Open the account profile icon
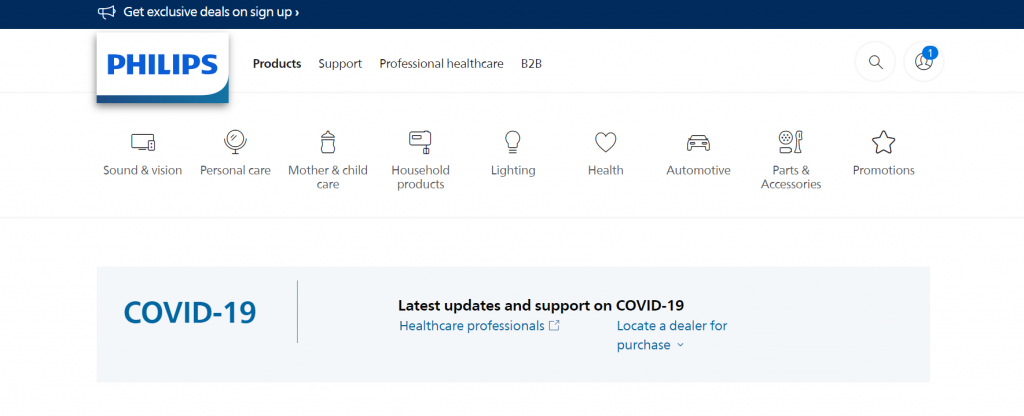This screenshot has width=1024, height=416. [923, 62]
